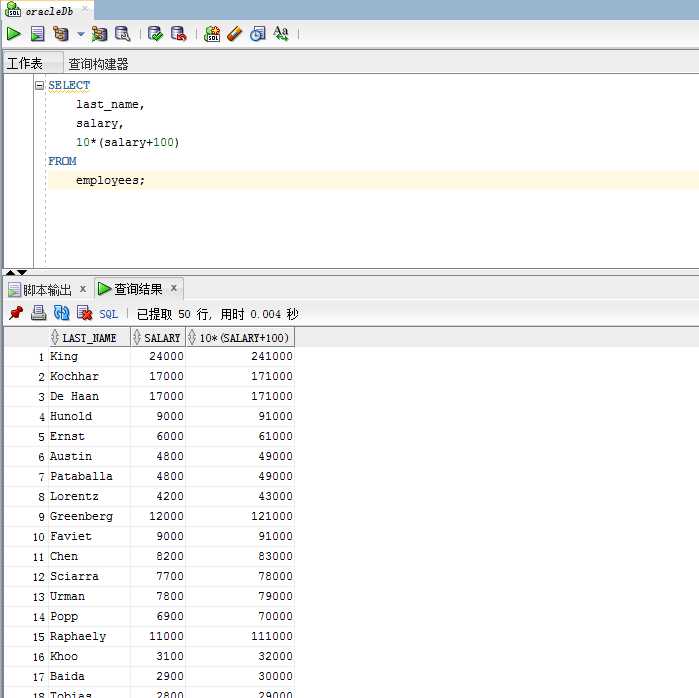
Task: Commit changes with the green check database icon
Action: point(155,33)
